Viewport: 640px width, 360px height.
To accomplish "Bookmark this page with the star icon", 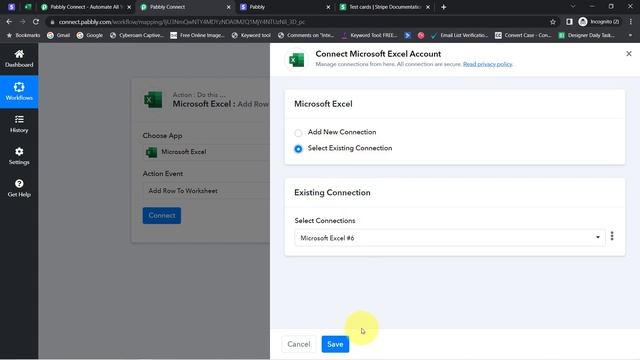I will pos(553,22).
